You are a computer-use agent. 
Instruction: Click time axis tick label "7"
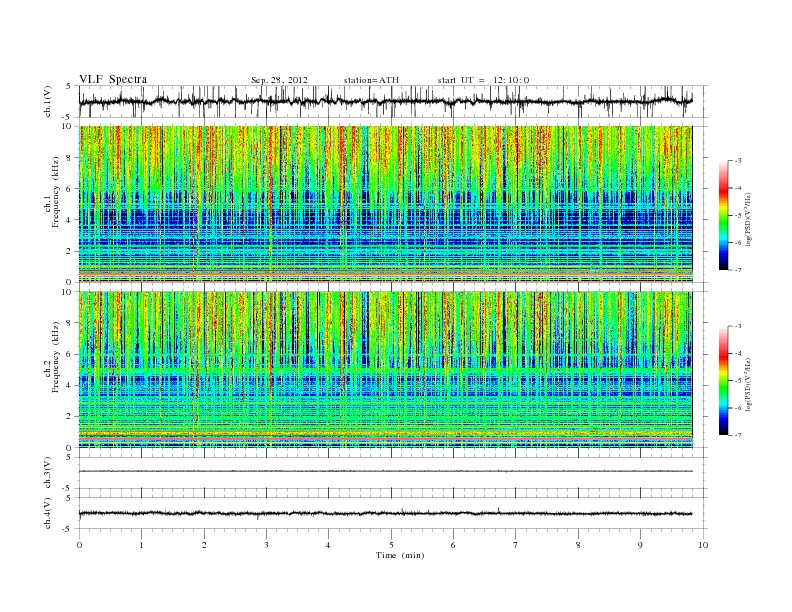[516, 545]
